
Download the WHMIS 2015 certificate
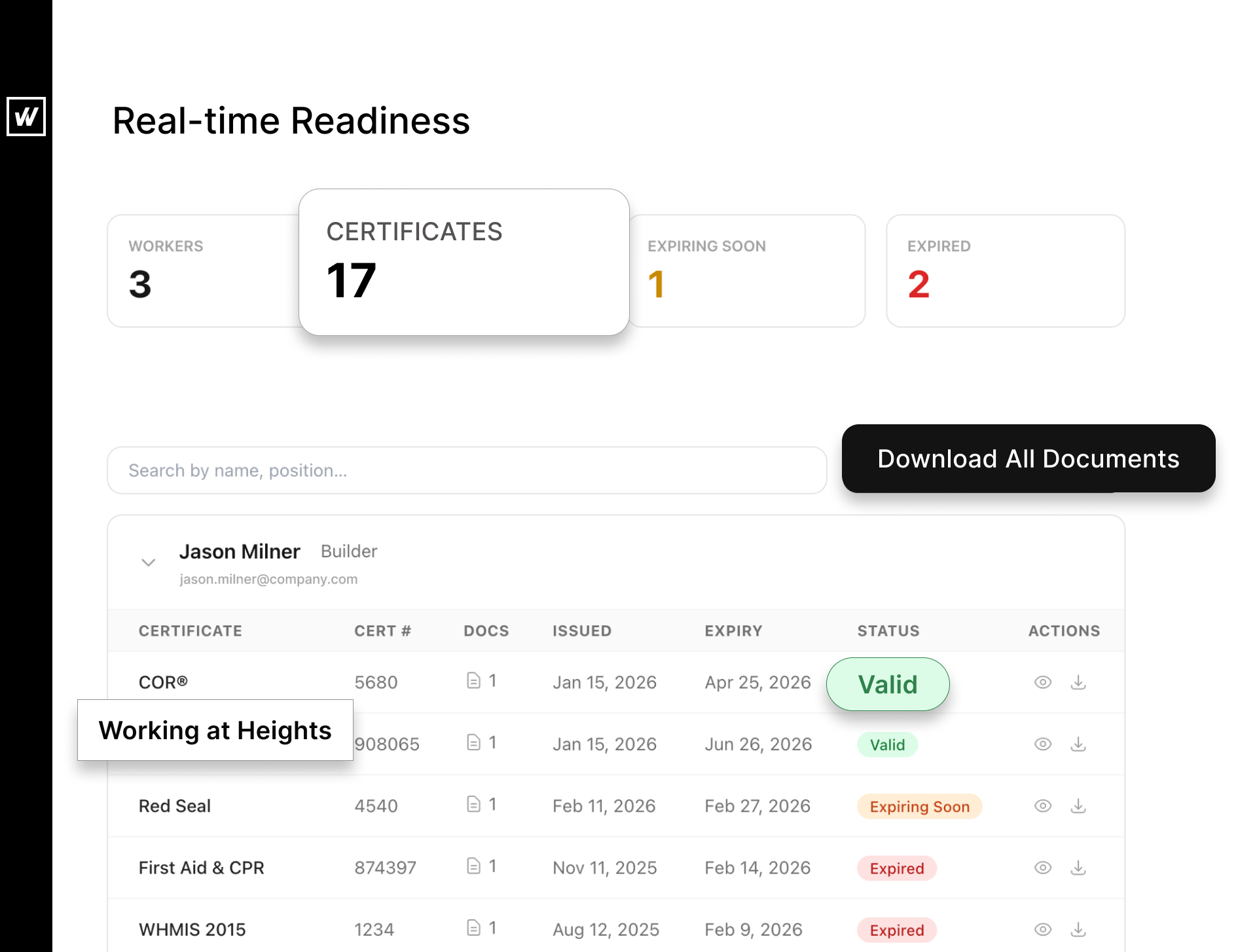point(1078,929)
